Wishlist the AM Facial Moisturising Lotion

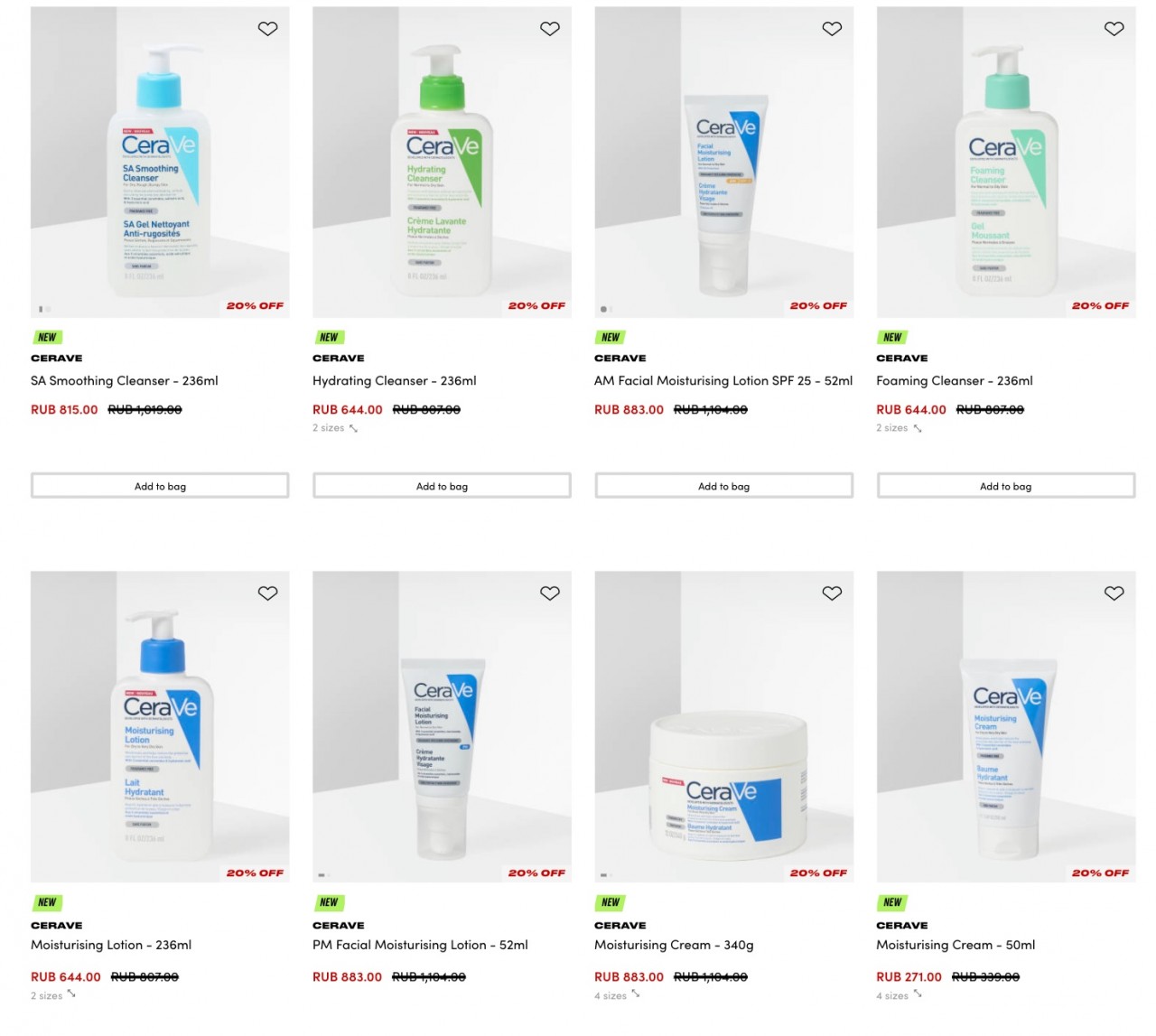832,29
